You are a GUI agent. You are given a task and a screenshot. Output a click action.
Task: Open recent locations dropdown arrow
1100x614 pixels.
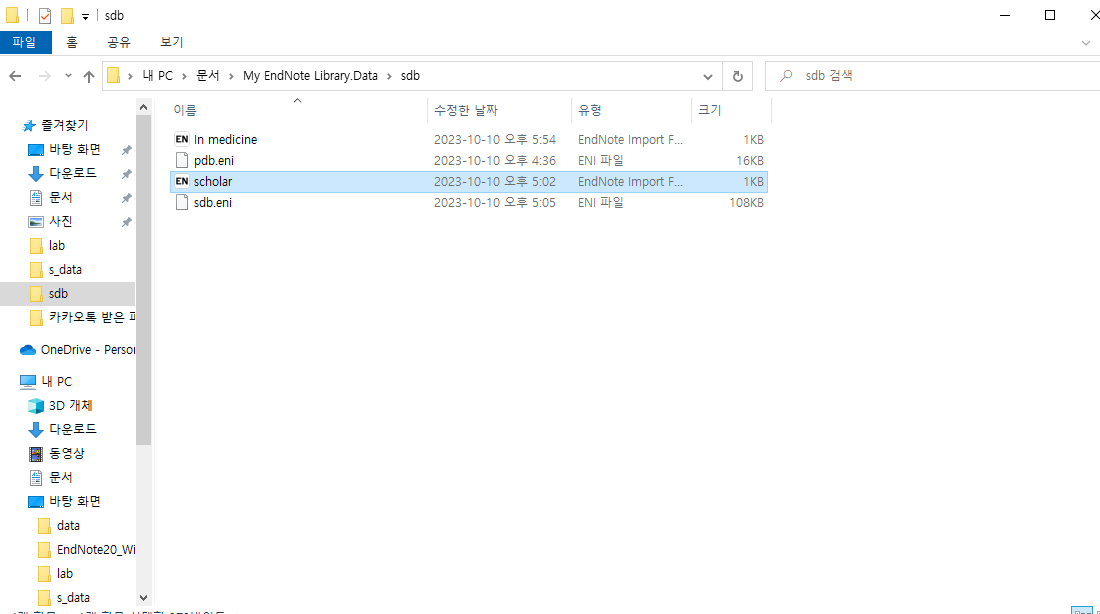[x=68, y=76]
